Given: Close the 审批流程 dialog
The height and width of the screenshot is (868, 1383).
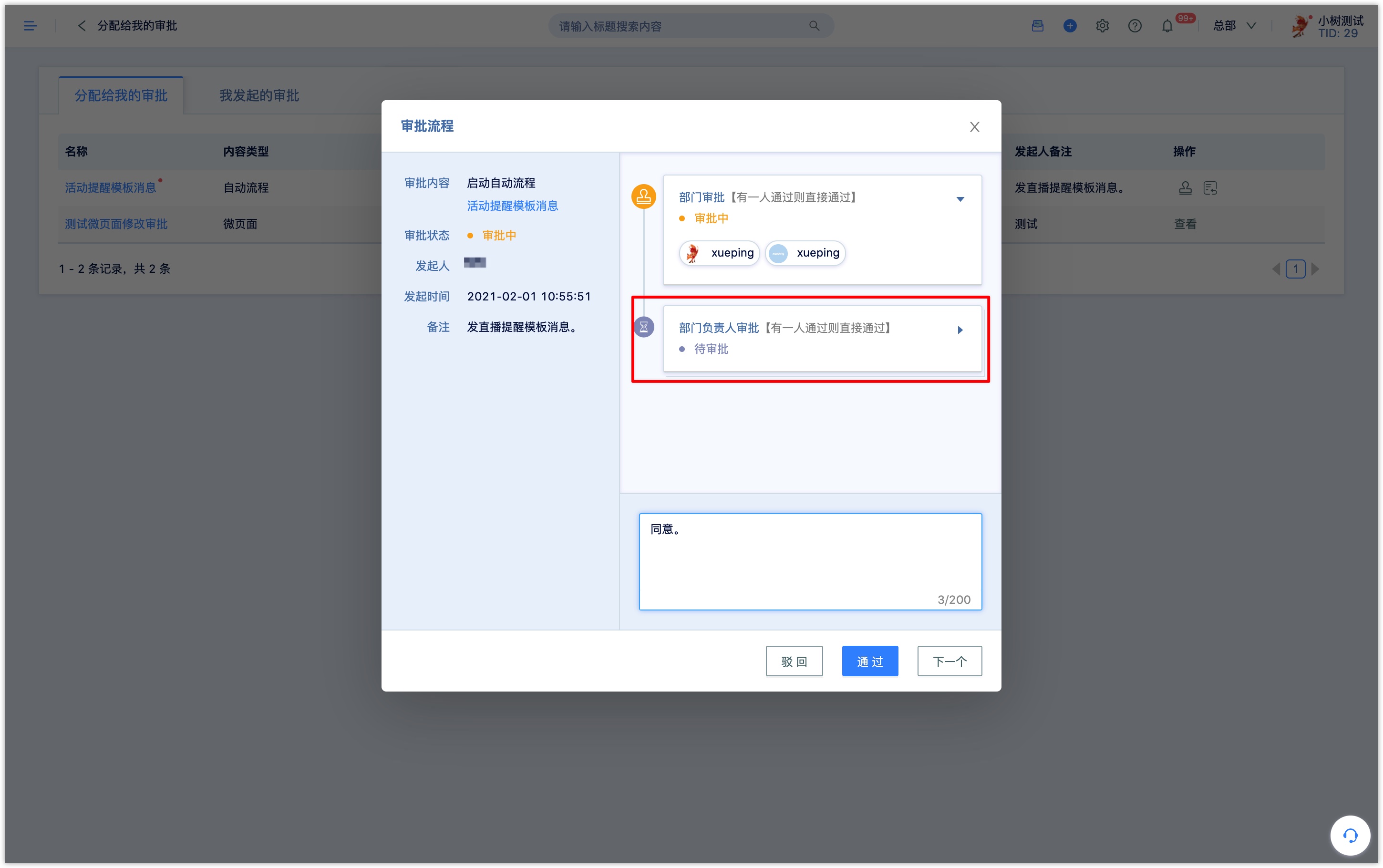Looking at the screenshot, I should click(974, 127).
